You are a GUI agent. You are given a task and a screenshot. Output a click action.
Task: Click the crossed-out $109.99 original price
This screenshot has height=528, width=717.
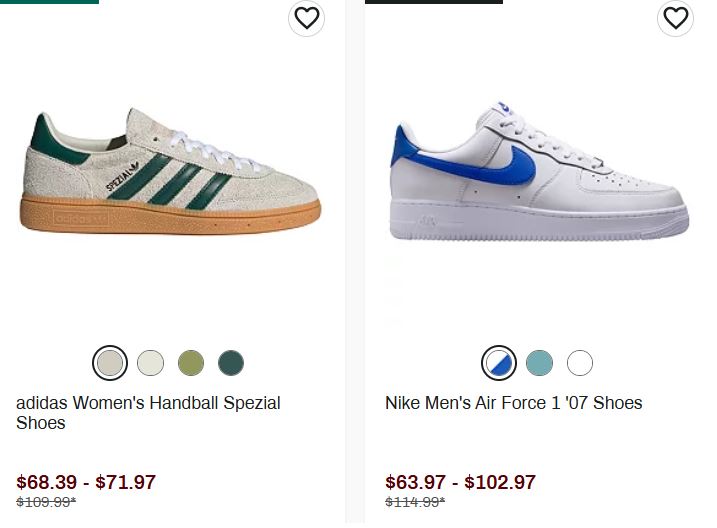46,502
